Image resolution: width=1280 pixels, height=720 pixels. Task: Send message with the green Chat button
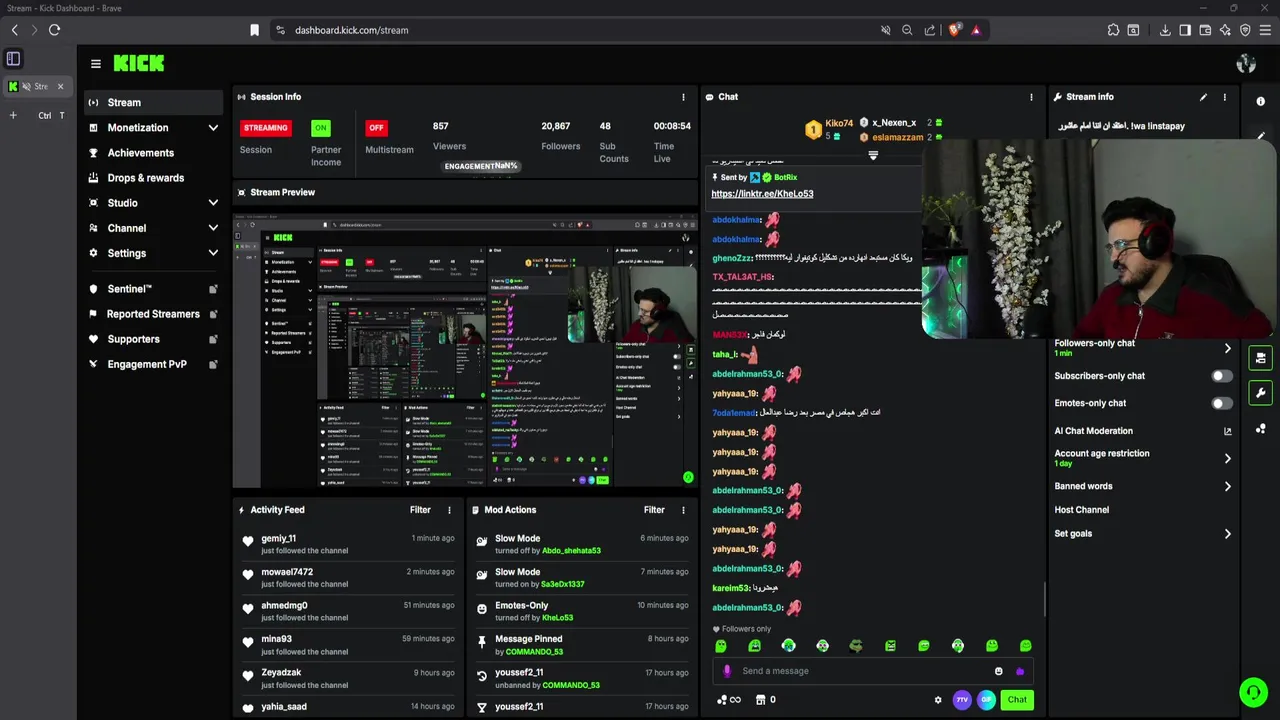click(x=1017, y=700)
